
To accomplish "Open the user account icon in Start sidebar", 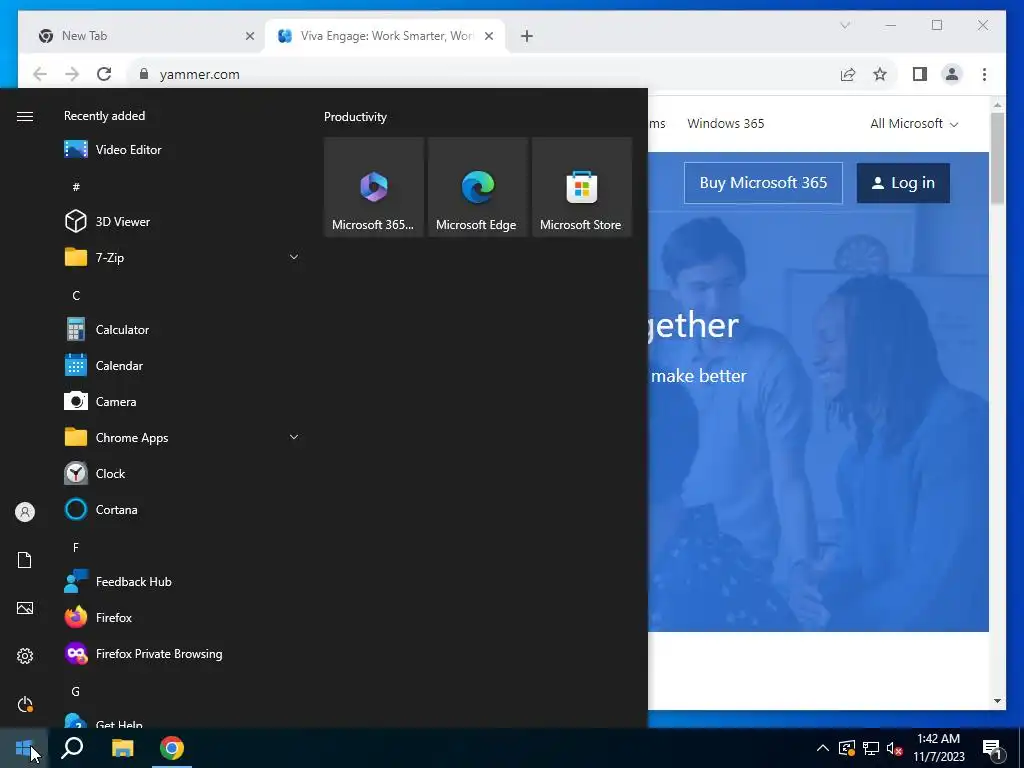I will click(25, 512).
